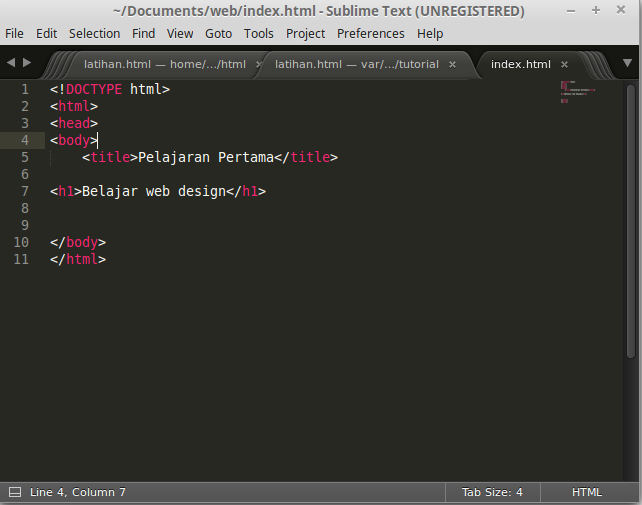Viewport: 642px width, 505px height.
Task: Place cursor in closing body tag
Action: point(78,242)
